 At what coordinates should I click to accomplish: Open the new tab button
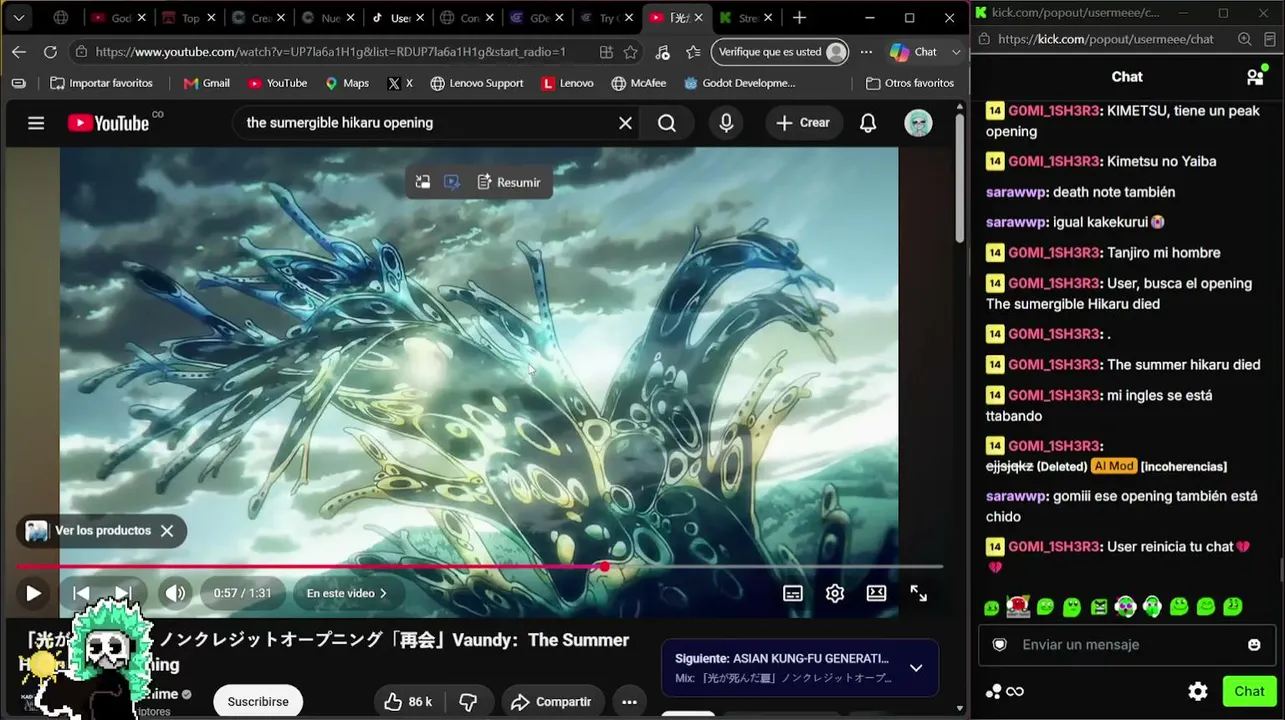pos(799,18)
